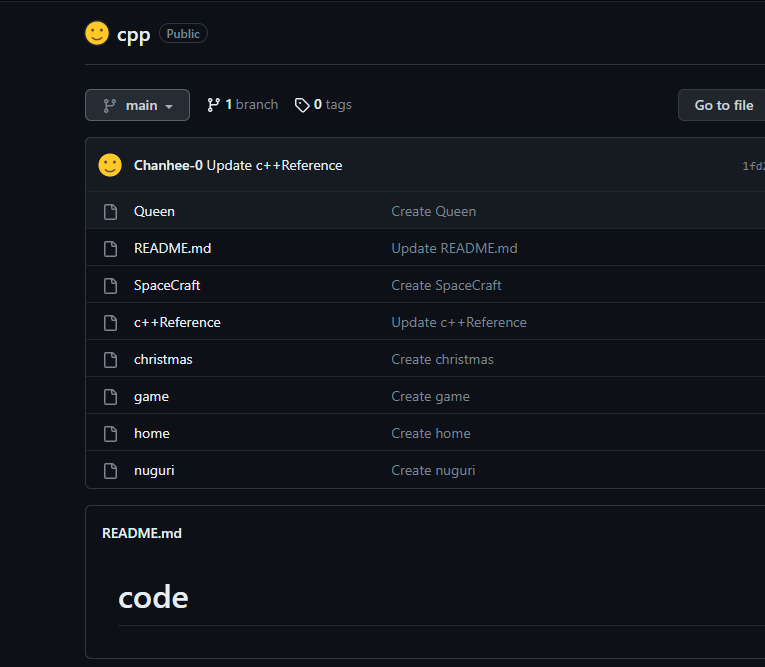Click the file icon next to christmas
This screenshot has height=667, width=765.
click(x=112, y=359)
